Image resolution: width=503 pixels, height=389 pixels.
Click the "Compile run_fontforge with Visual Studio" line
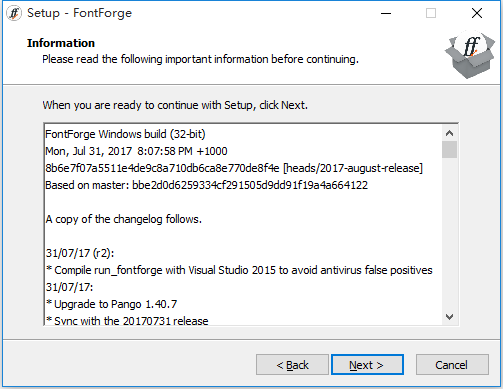pyautogui.click(x=239, y=270)
